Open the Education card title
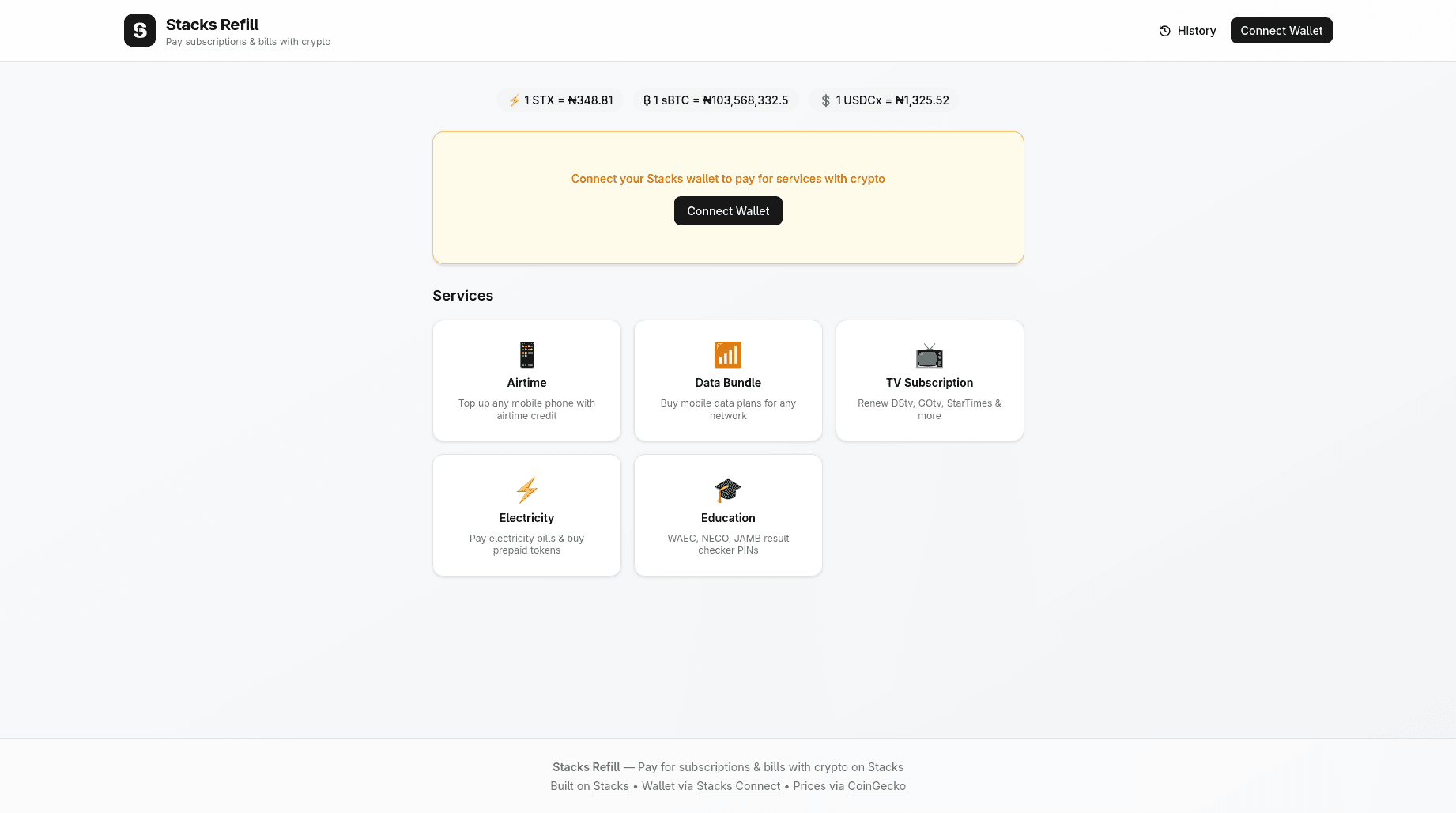The height and width of the screenshot is (813, 1456). tap(728, 518)
